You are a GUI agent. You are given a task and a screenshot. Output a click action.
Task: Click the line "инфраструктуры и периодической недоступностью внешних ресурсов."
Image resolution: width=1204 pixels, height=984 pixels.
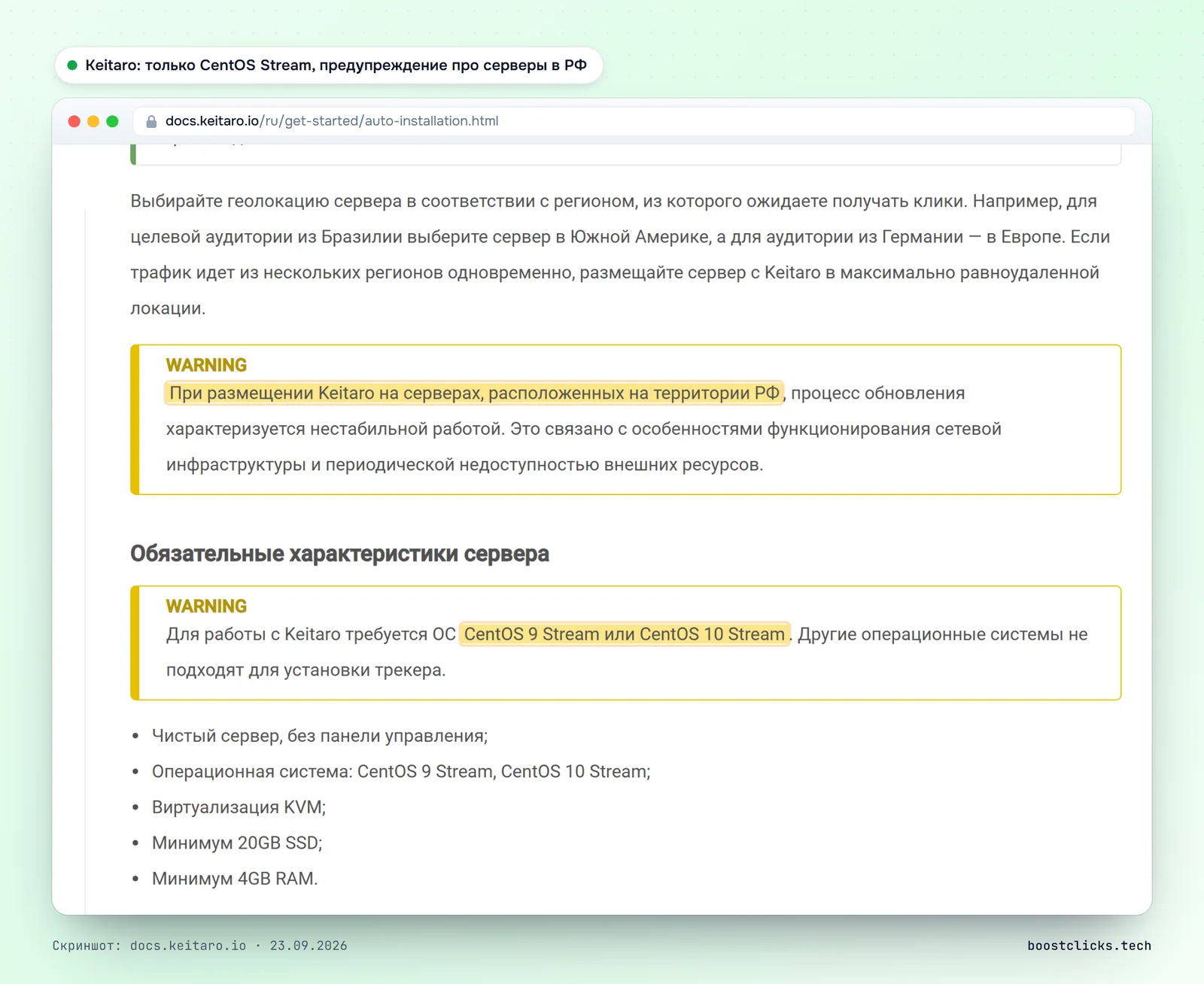(x=464, y=464)
